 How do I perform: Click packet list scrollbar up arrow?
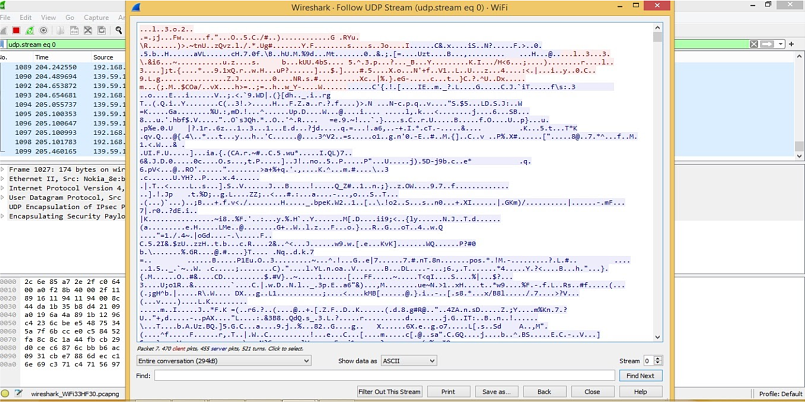click(799, 56)
